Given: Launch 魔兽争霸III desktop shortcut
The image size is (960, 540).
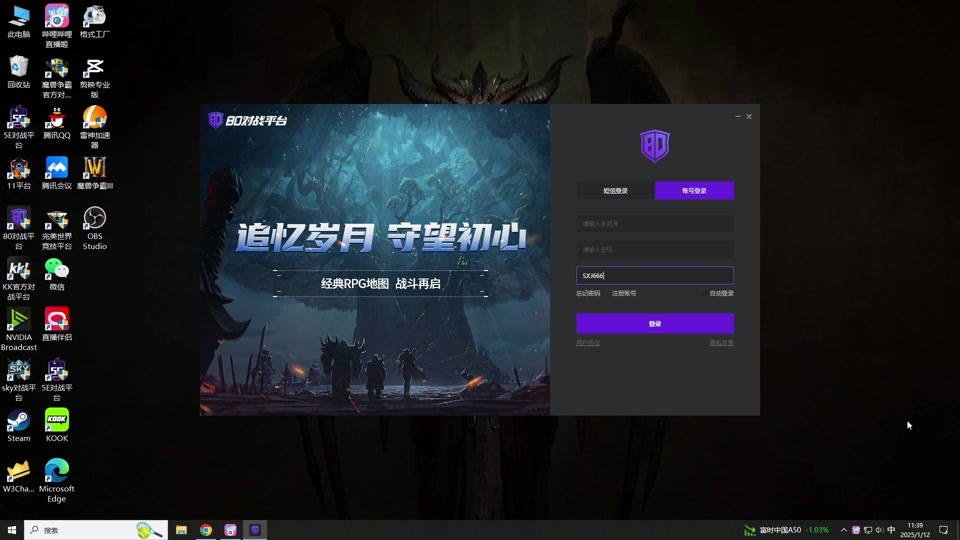Looking at the screenshot, I should 94,173.
